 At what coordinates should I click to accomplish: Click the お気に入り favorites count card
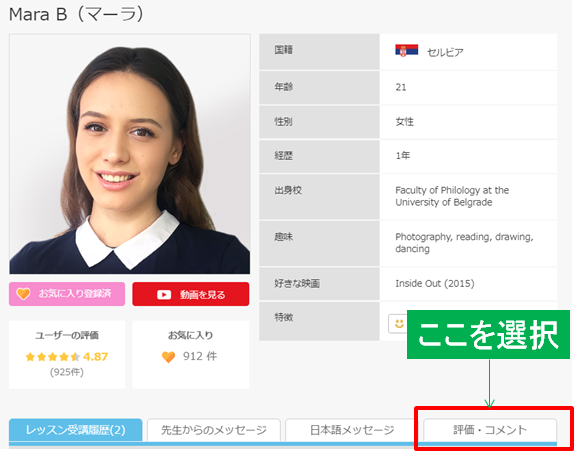pyautogui.click(x=191, y=355)
